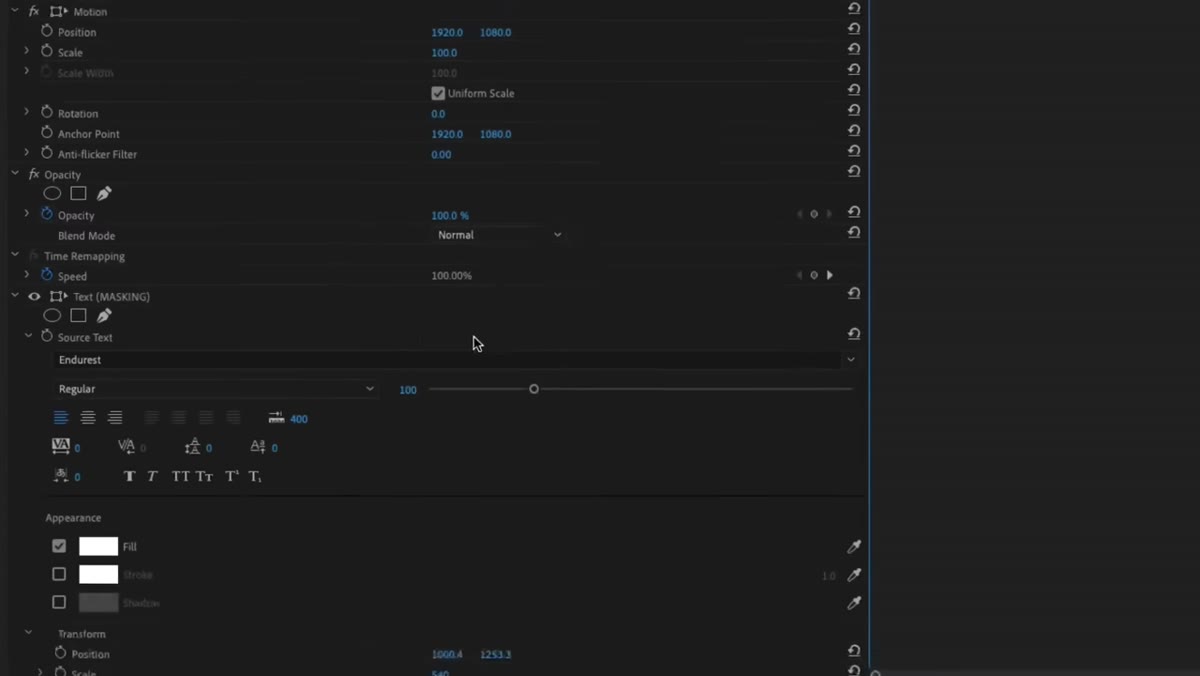Image resolution: width=1200 pixels, height=676 pixels.
Task: Collapse the Opacity effect group
Action: click(x=15, y=174)
